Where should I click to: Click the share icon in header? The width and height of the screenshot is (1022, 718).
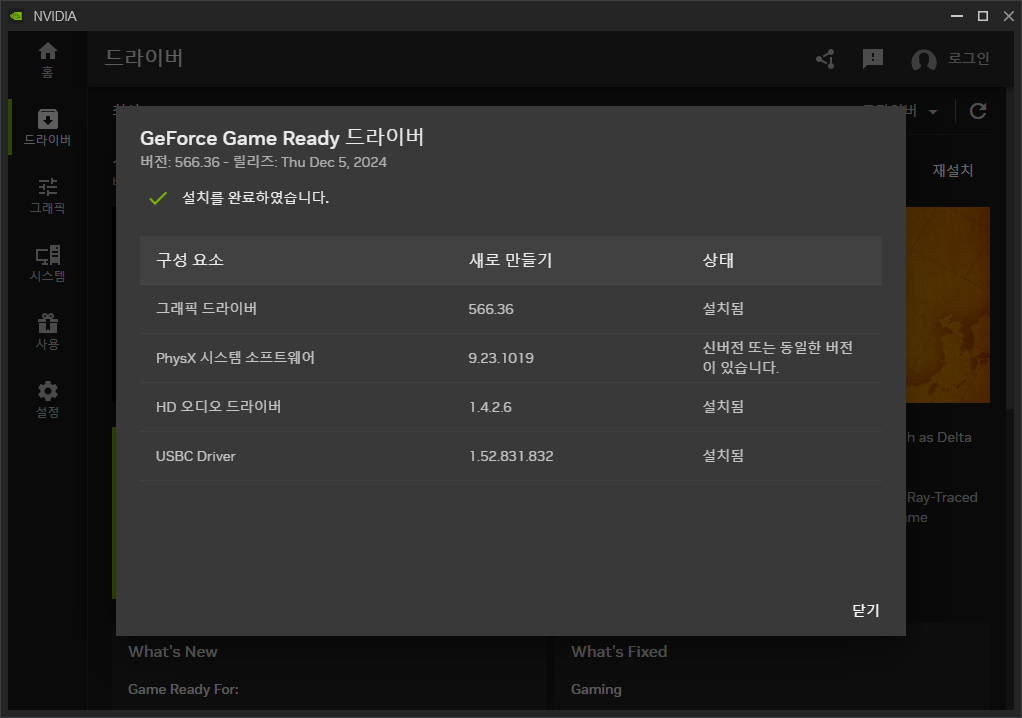(826, 59)
